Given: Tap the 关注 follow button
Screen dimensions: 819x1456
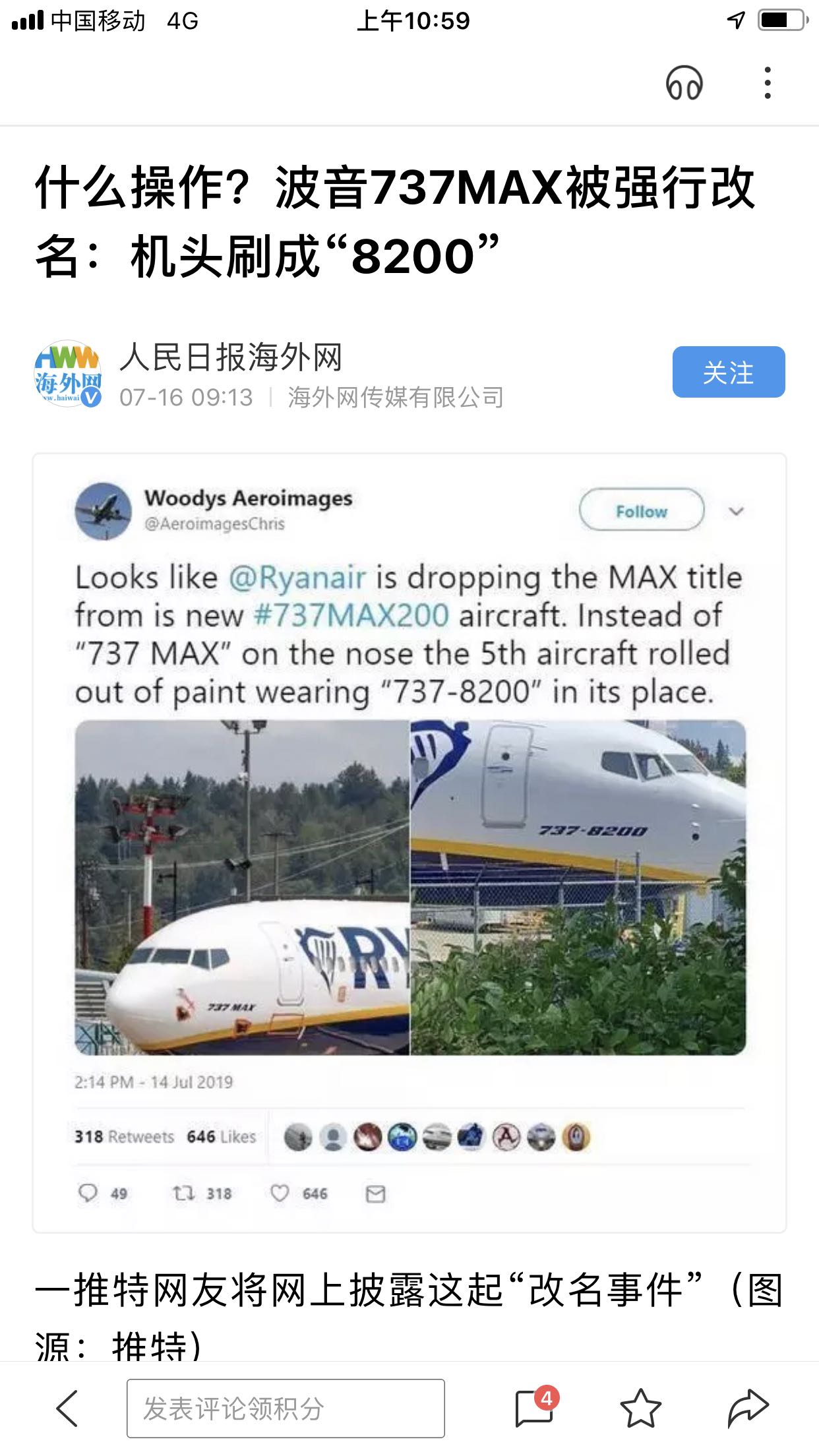Looking at the screenshot, I should tap(729, 372).
